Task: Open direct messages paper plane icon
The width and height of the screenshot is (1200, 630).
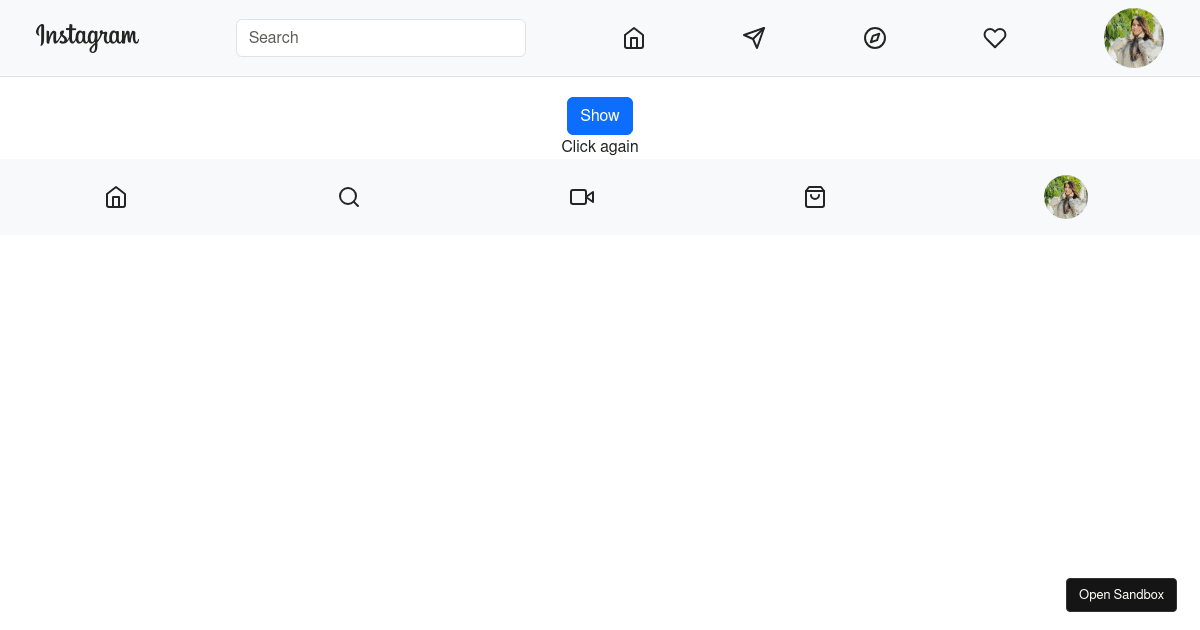Action: pos(754,38)
